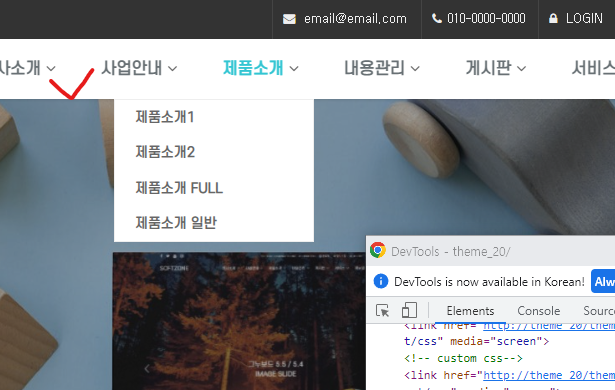
Task: Click the phone handset icon
Action: coord(437,18)
